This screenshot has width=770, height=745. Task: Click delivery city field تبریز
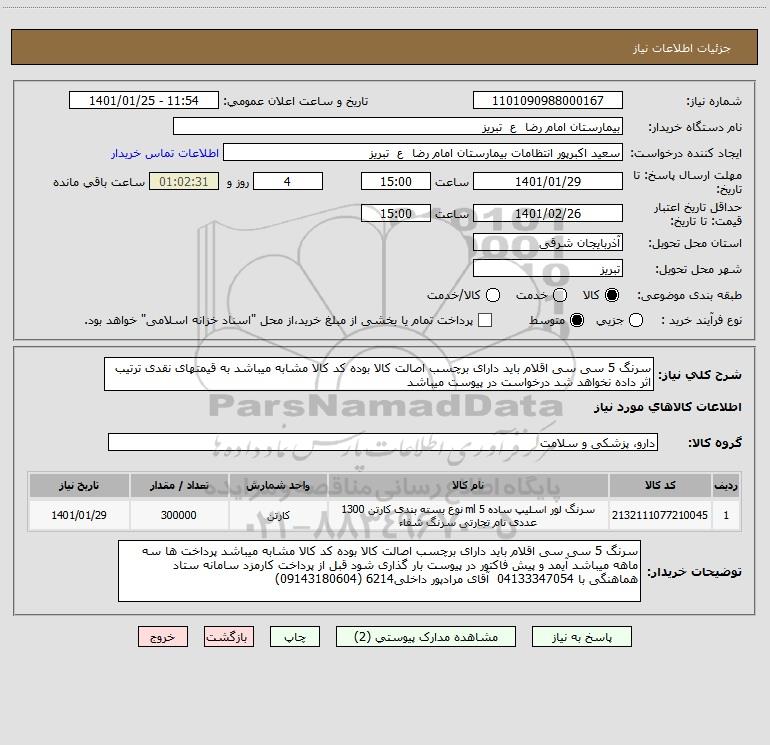[x=548, y=268]
